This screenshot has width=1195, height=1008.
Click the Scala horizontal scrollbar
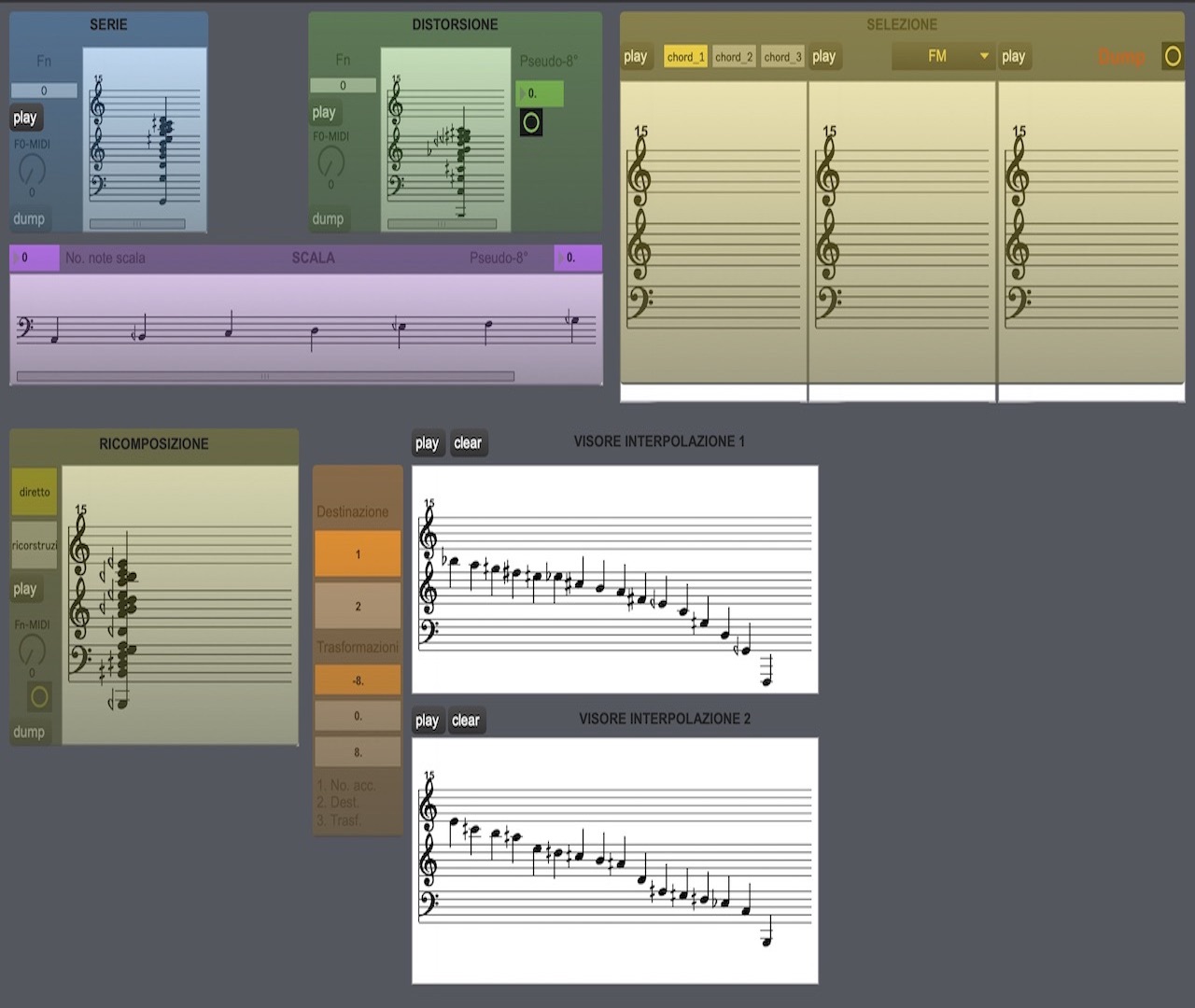tap(265, 377)
